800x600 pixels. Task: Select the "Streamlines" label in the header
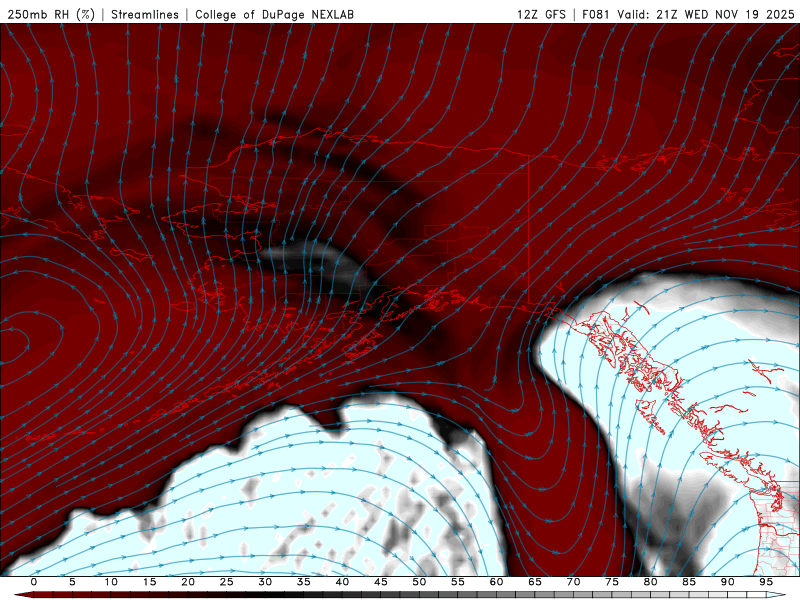(x=145, y=14)
